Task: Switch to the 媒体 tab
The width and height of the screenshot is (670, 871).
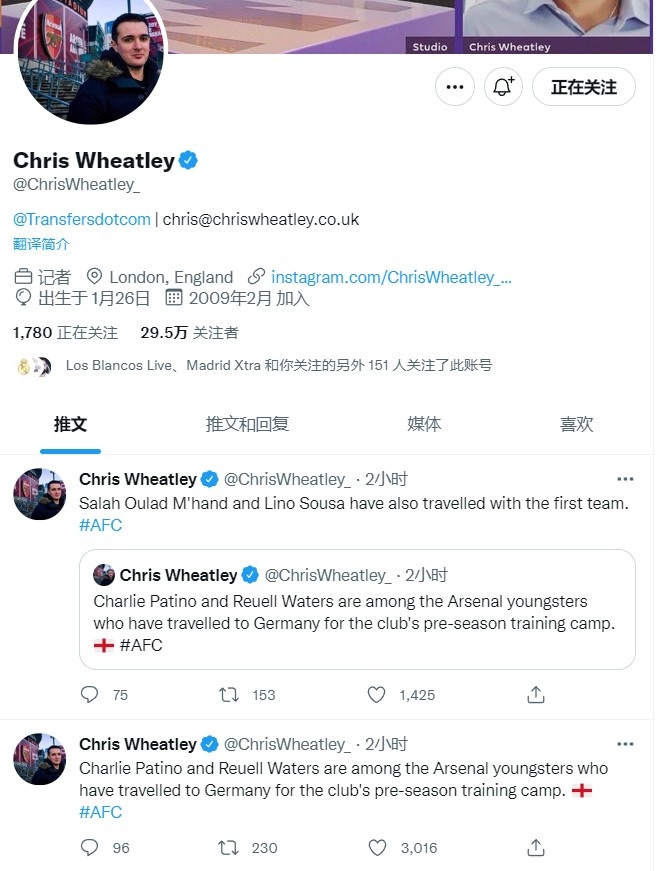Action: click(x=424, y=424)
